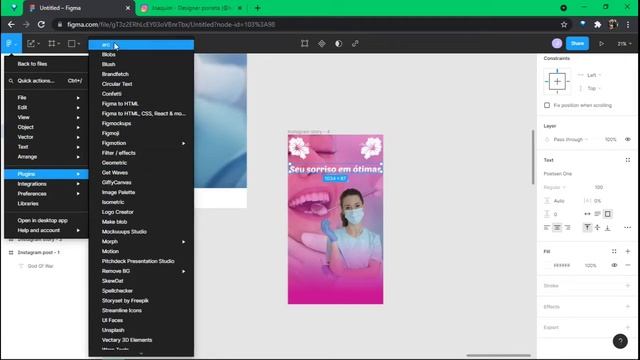Click the Create component icon

[322, 43]
